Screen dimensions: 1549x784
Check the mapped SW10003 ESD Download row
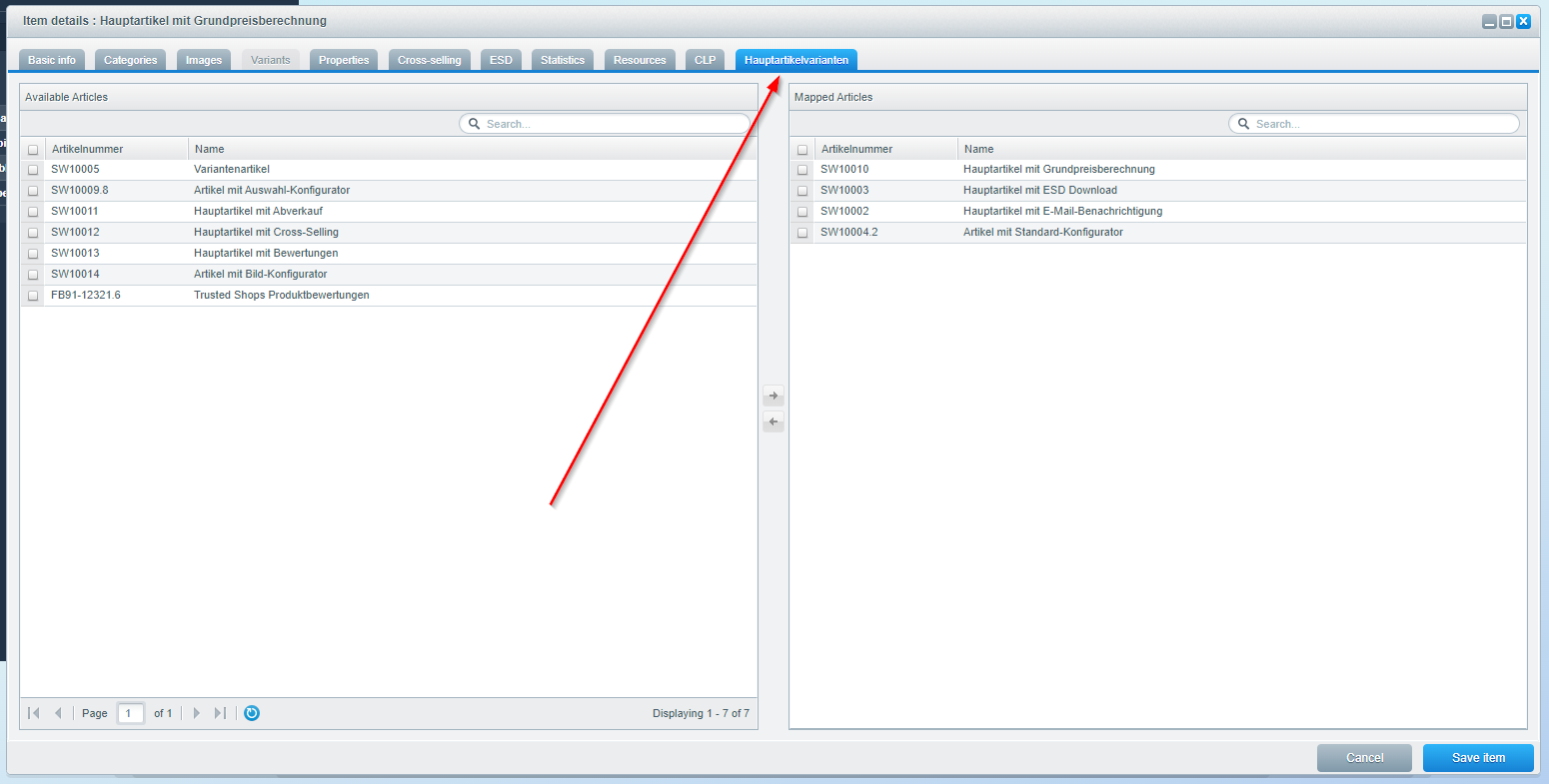point(802,191)
